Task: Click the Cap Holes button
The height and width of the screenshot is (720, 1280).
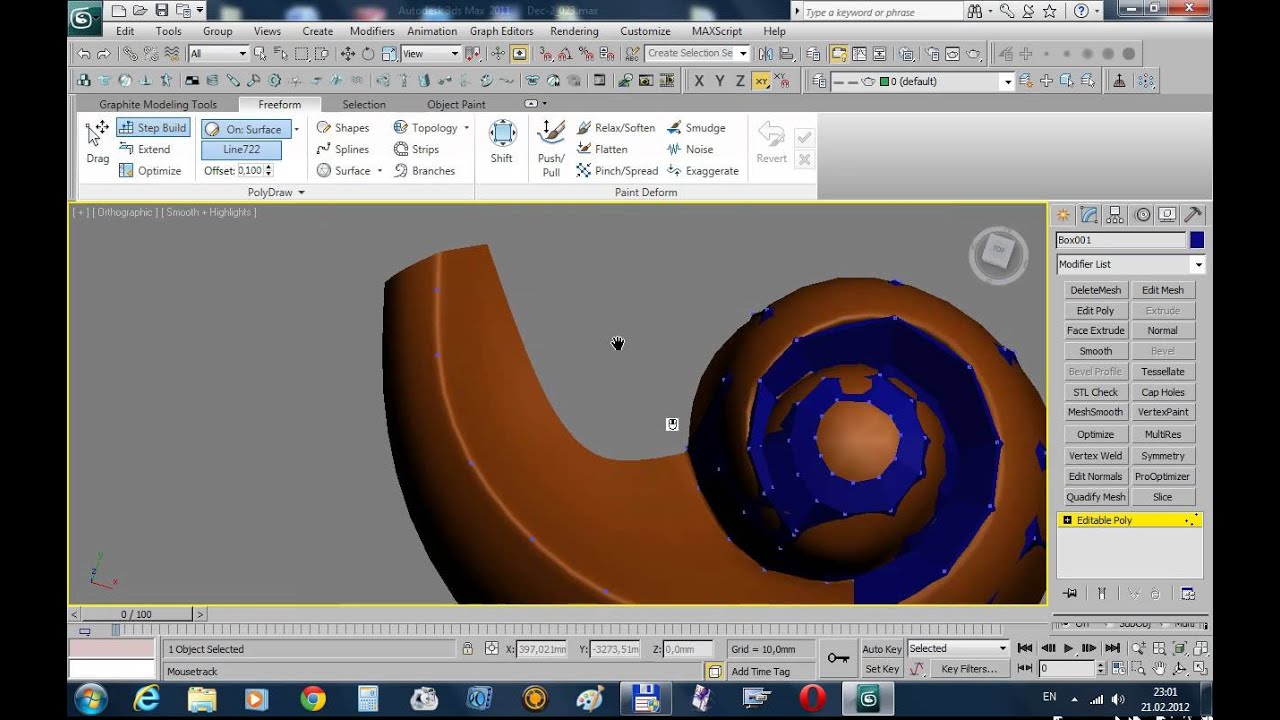Action: point(1163,392)
